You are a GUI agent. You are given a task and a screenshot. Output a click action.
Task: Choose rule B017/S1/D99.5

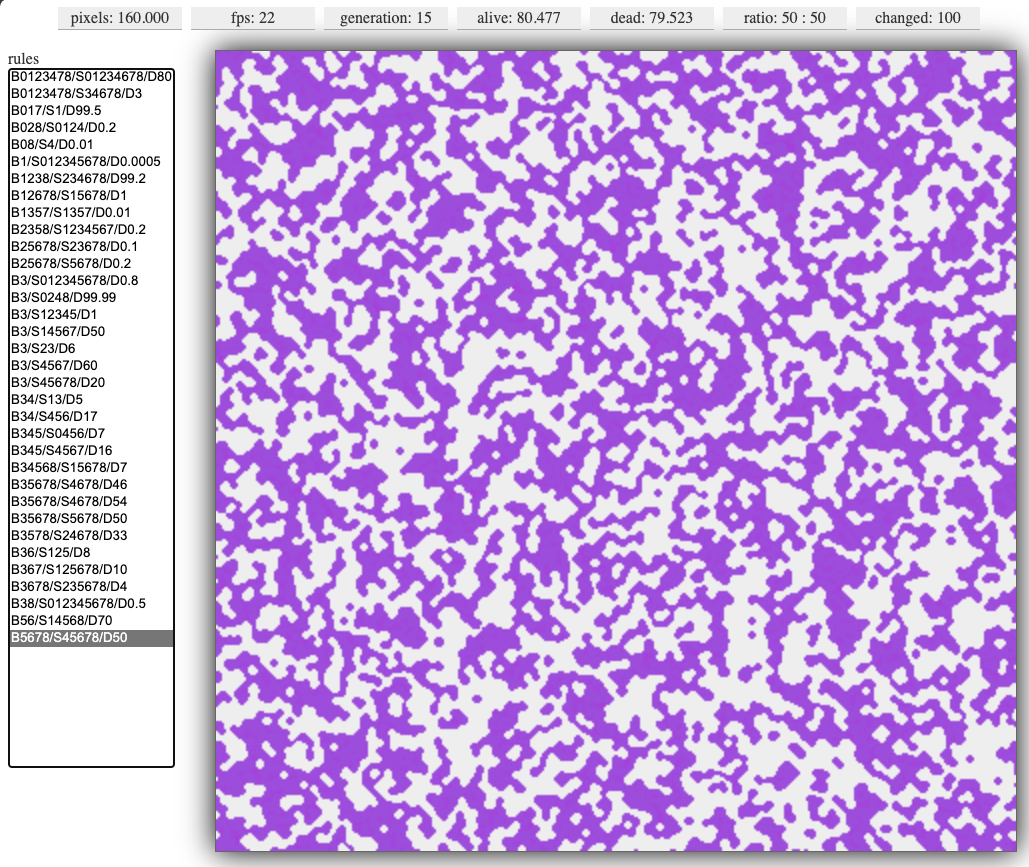coord(56,111)
